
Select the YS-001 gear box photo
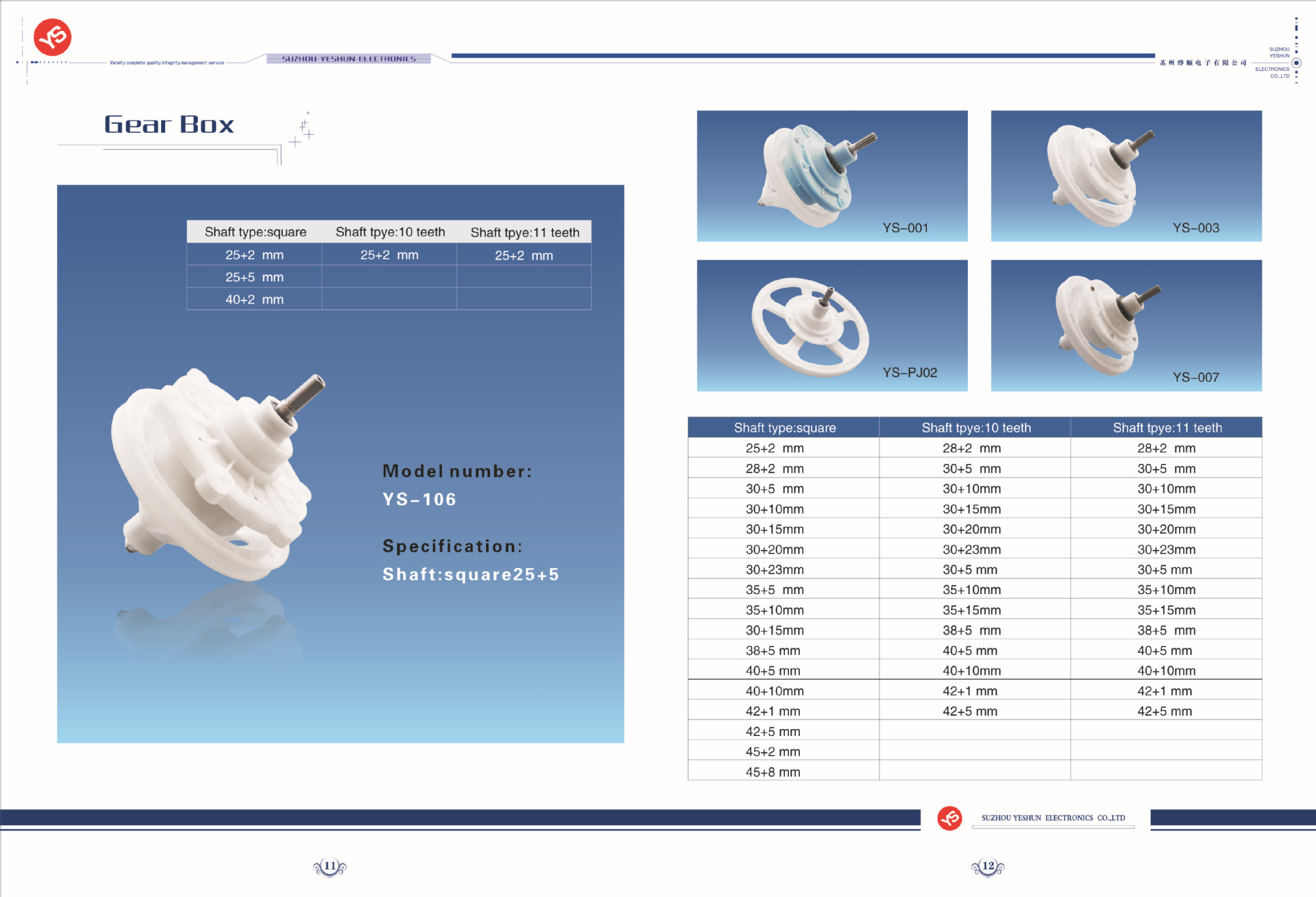coord(831,175)
